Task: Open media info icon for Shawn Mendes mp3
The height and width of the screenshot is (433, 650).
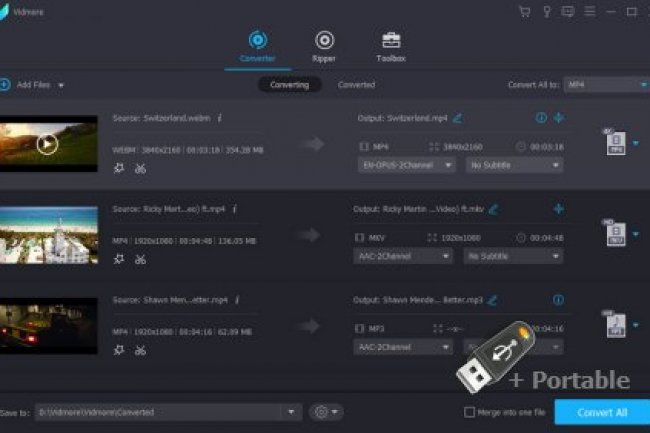Action: pyautogui.click(x=558, y=300)
